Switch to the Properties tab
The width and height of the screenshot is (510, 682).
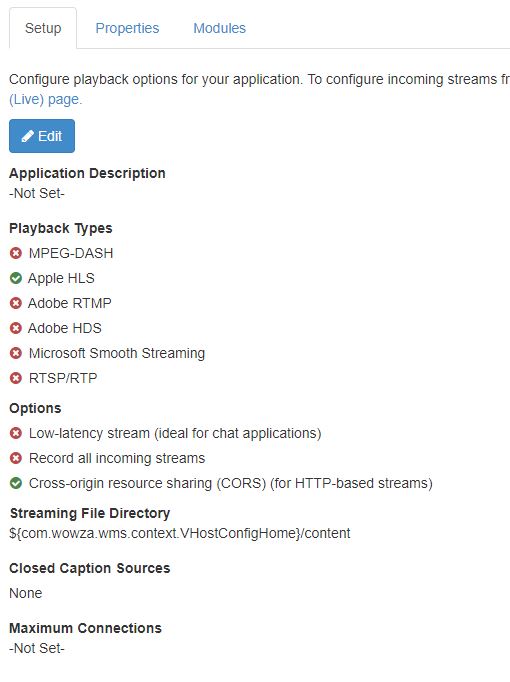pyautogui.click(x=127, y=28)
